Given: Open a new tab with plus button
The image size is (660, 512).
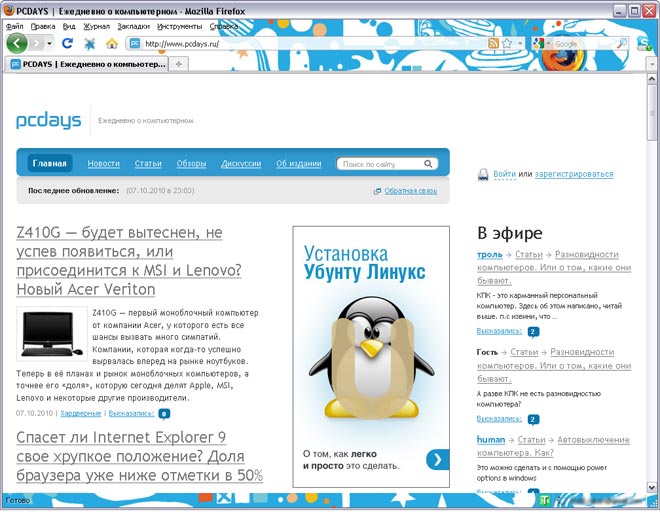Looking at the screenshot, I should pos(178,64).
